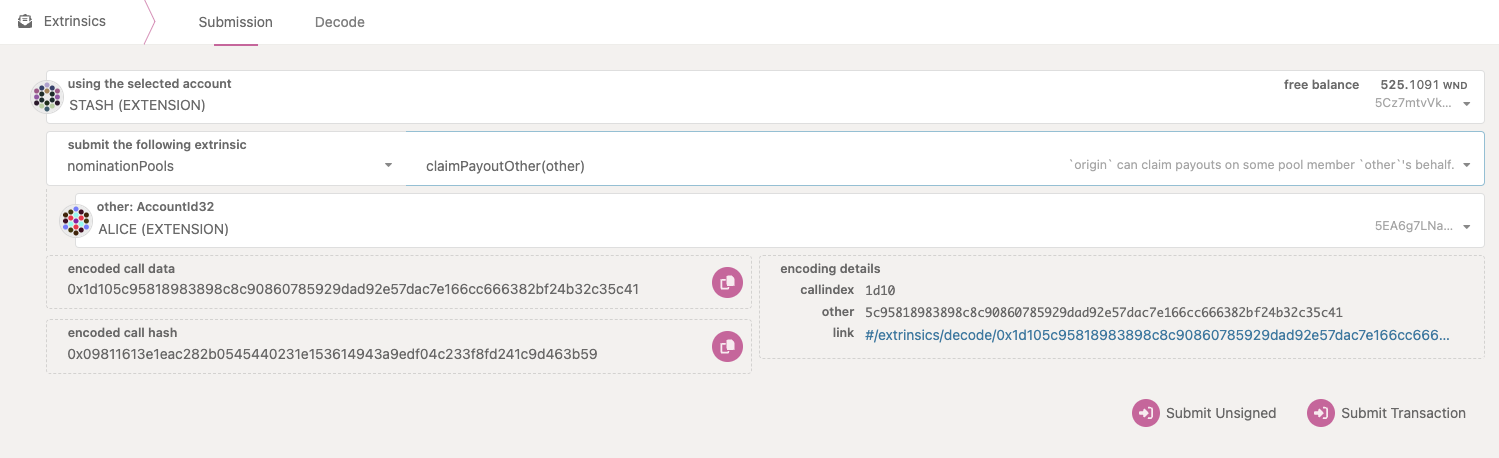
Task: Copy the encoded call hash
Action: point(727,346)
